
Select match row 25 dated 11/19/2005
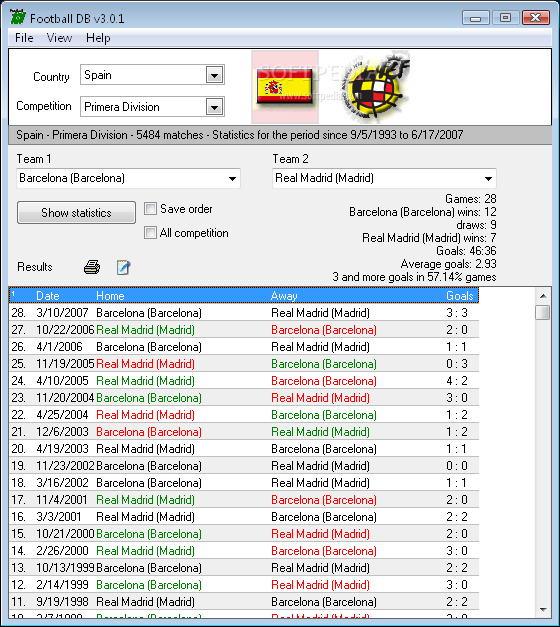(x=244, y=364)
